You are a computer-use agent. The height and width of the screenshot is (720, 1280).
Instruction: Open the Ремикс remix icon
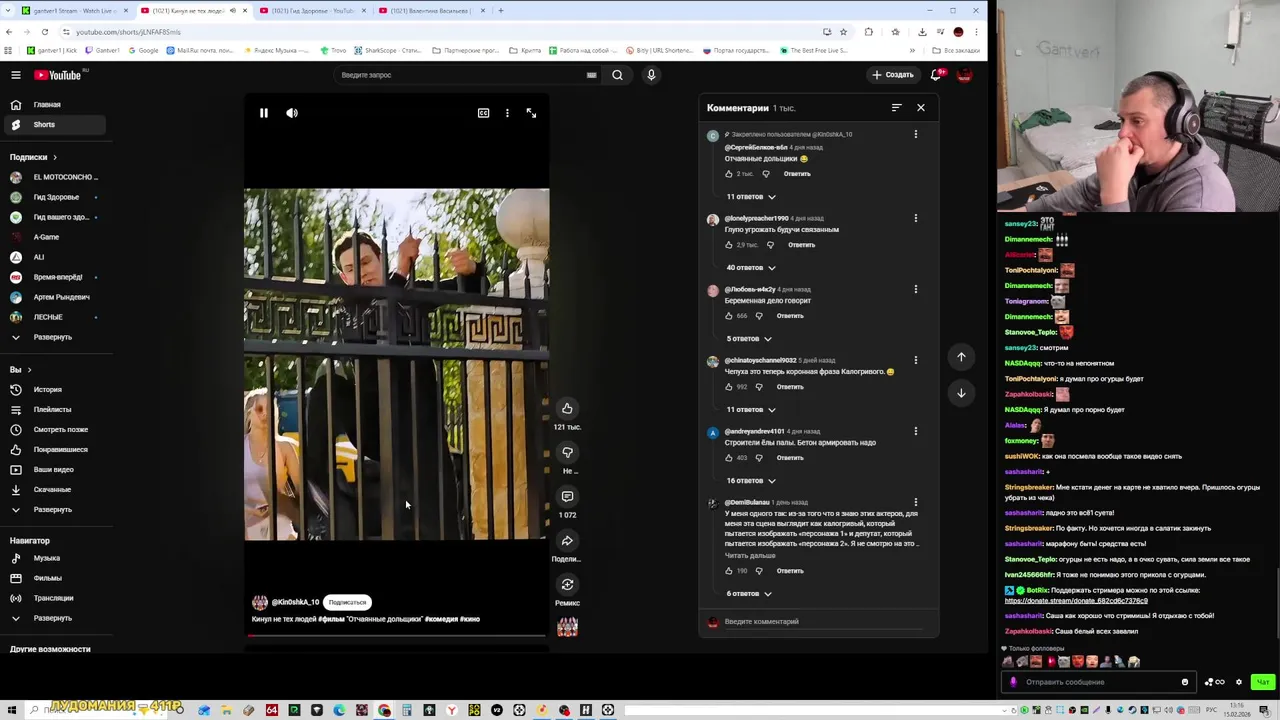[567, 585]
